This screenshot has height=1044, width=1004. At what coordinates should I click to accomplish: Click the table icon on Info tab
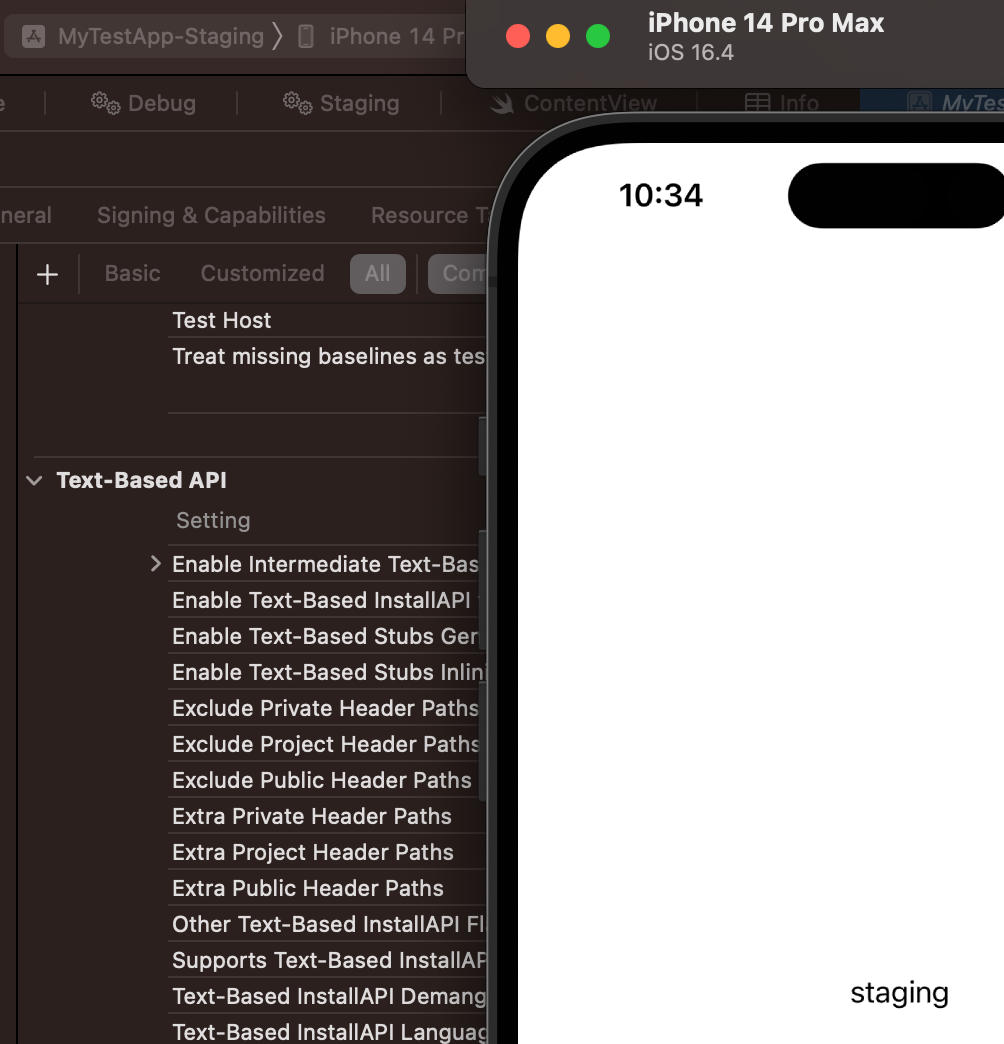pyautogui.click(x=757, y=103)
